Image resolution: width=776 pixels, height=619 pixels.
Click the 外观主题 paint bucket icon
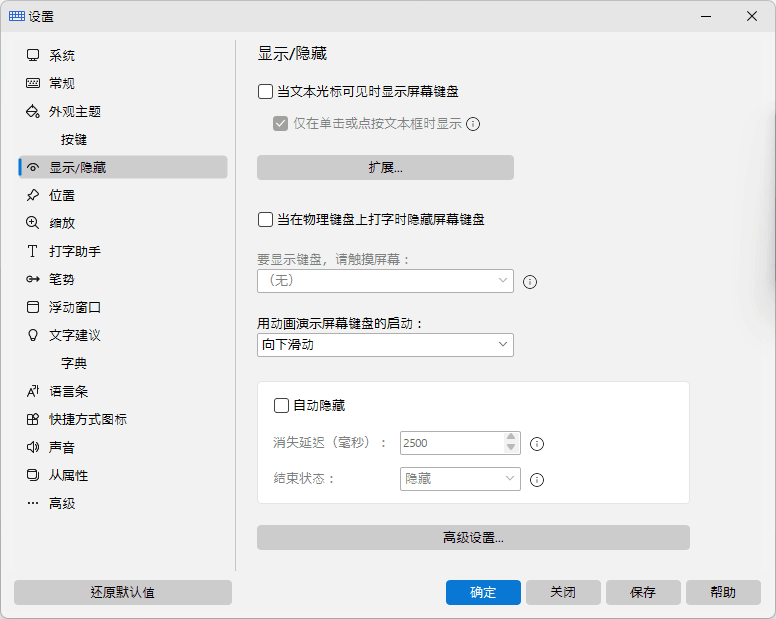click(x=33, y=111)
